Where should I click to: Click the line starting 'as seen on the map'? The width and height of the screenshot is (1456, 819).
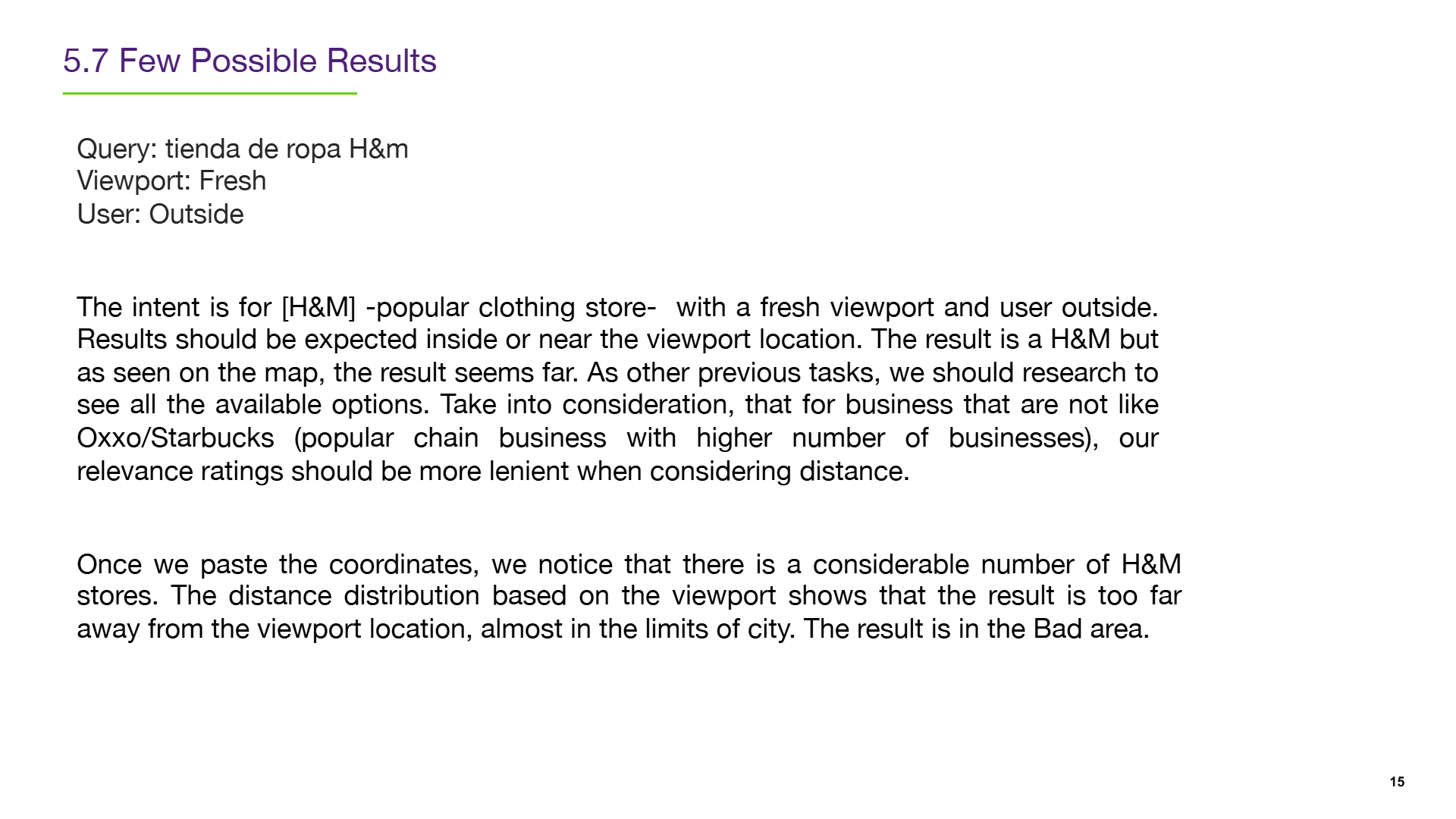tap(617, 373)
